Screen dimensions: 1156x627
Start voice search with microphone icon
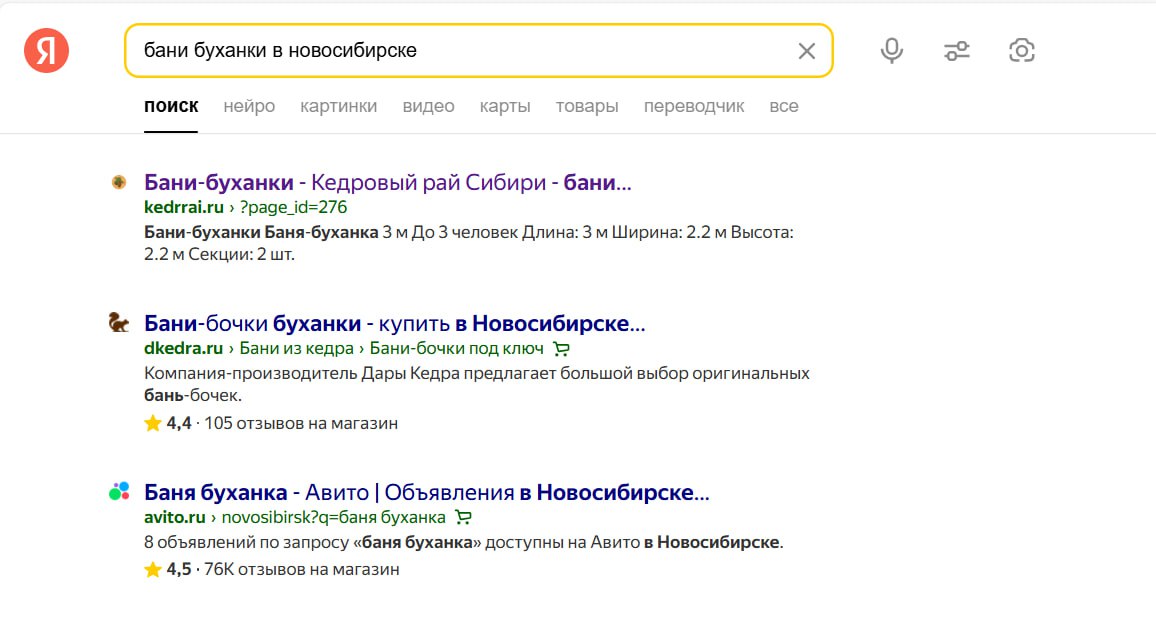(x=891, y=51)
